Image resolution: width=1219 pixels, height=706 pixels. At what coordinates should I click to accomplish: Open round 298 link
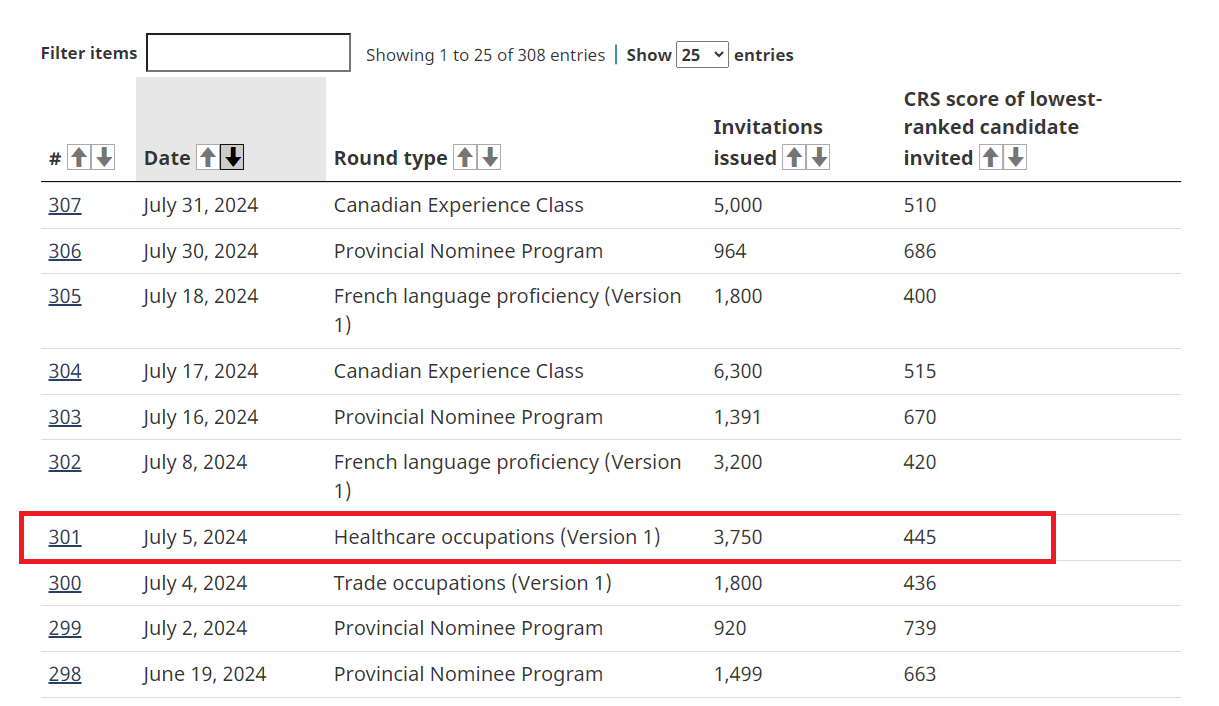pos(65,674)
